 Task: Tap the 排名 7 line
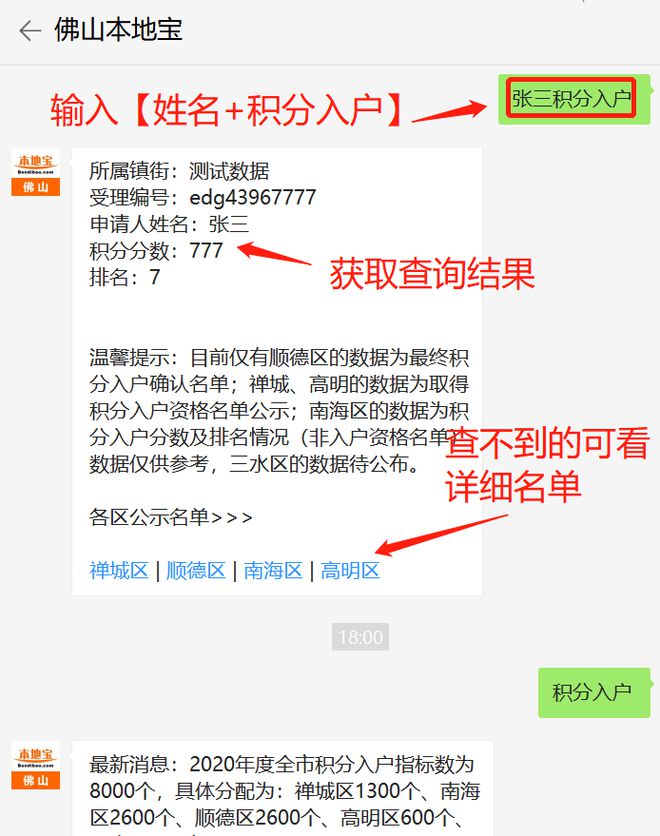point(125,277)
